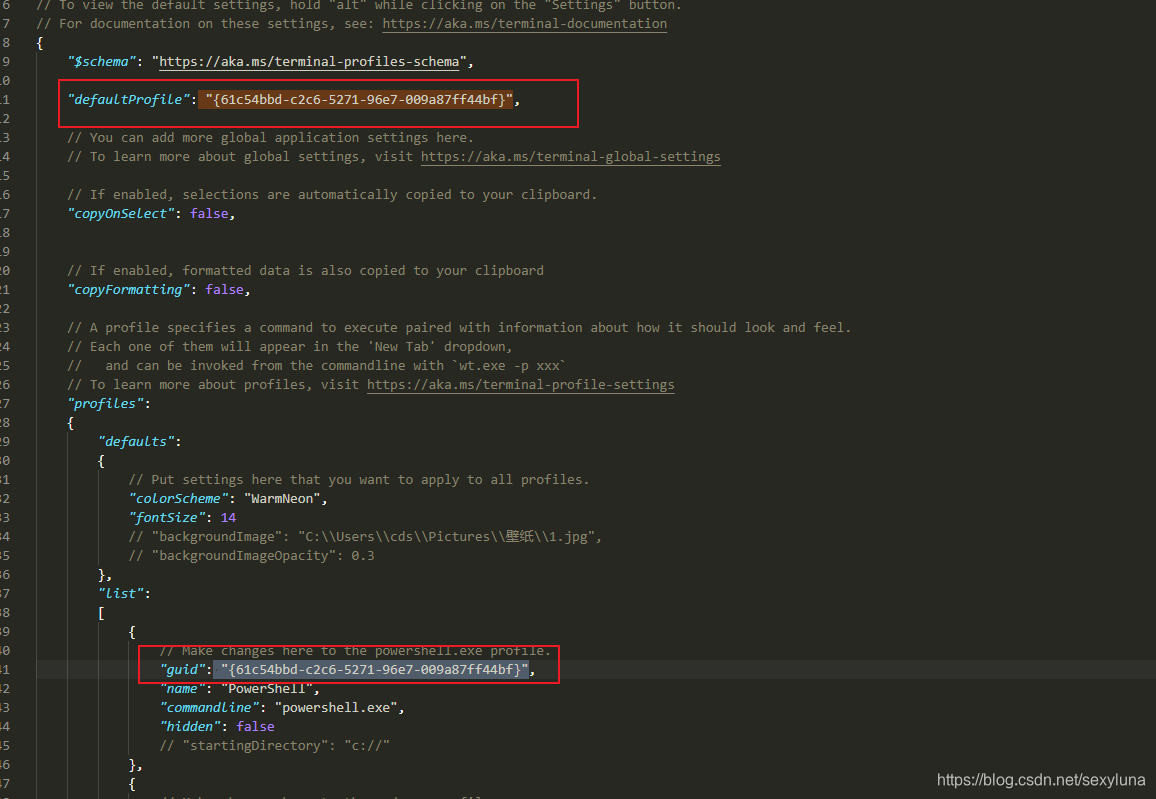Click comment "Make changes here to the powershell.exe profile"
This screenshot has height=799, width=1156.
click(x=355, y=651)
